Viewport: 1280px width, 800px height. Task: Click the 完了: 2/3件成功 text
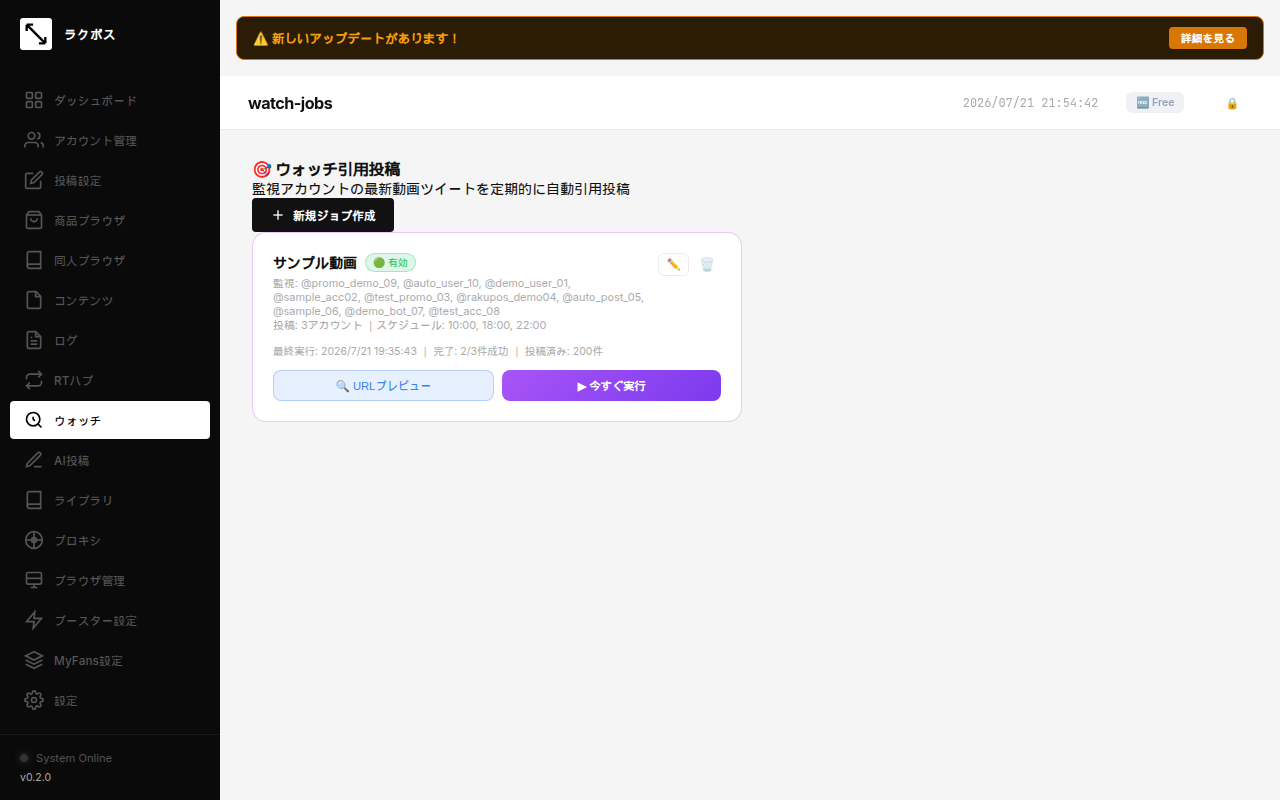(471, 351)
